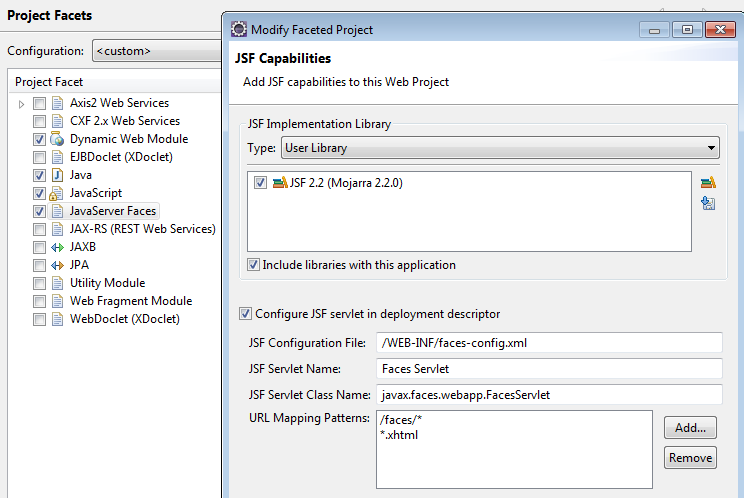Click the Remove button
Screen dimensions: 744x498
click(690, 457)
